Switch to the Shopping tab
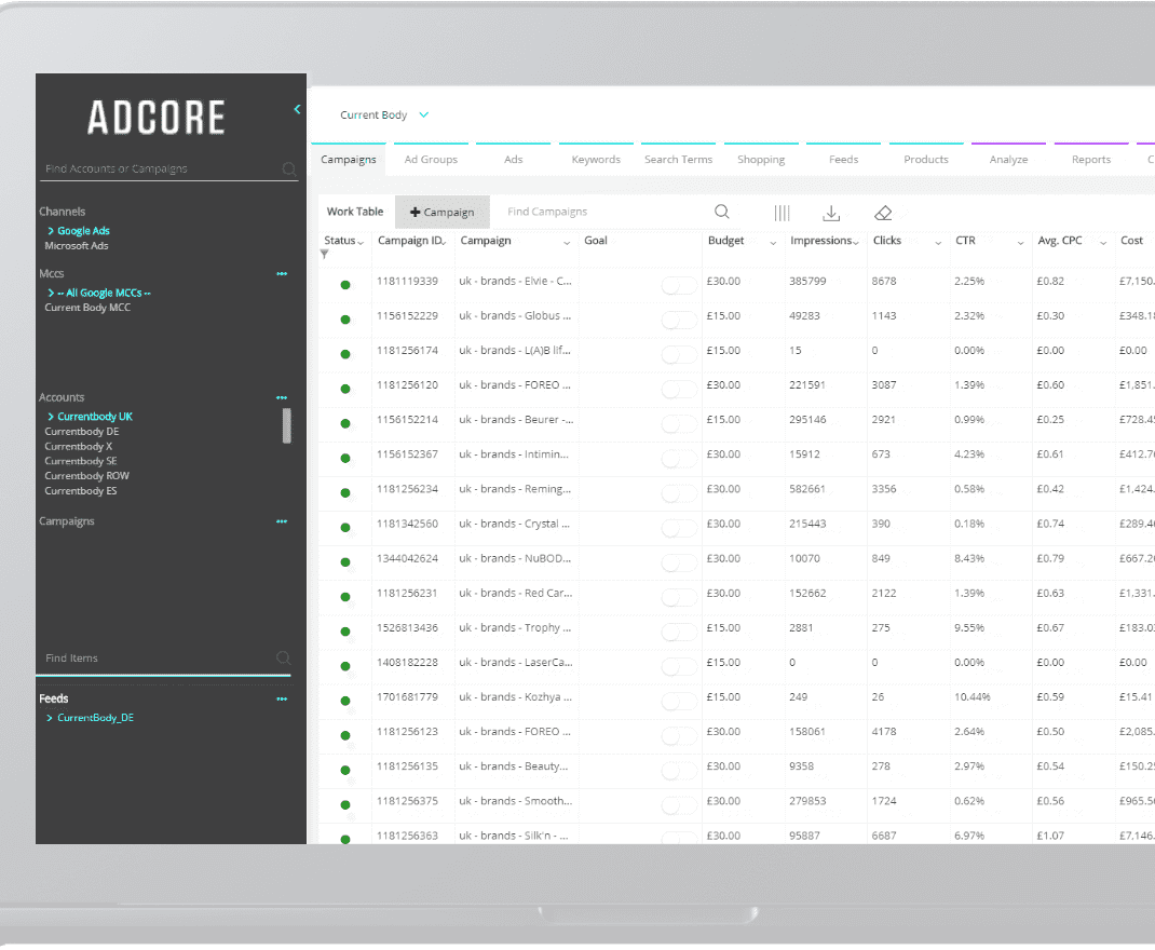Viewport: 1155px width, 950px height. pos(761,159)
